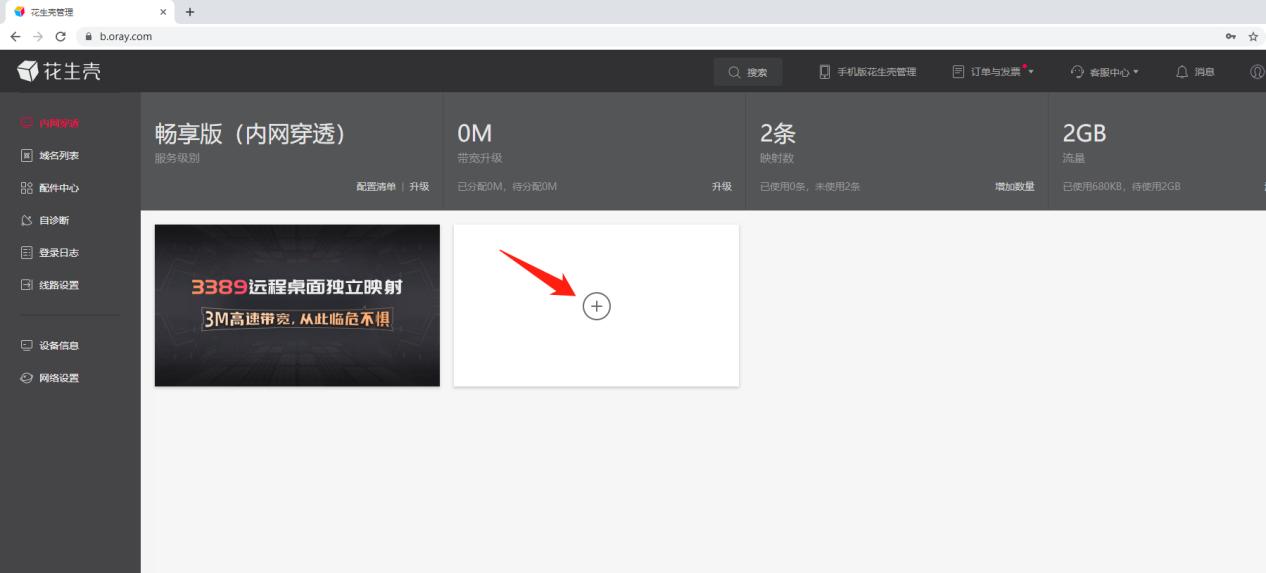This screenshot has height=573, width=1266.
Task: Click the 服务级别 label
Action: point(176,158)
